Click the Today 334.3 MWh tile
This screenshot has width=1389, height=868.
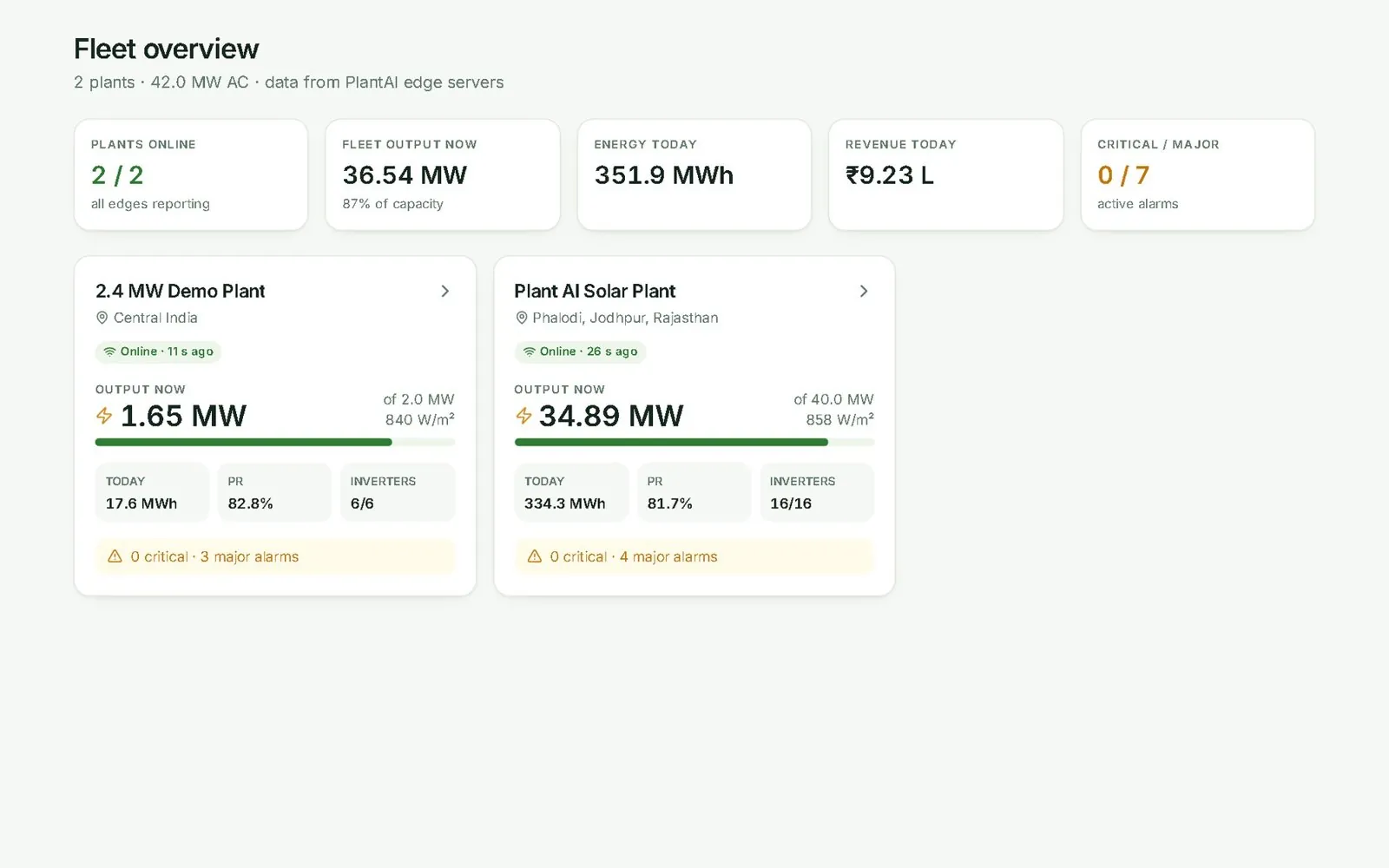[x=571, y=492]
